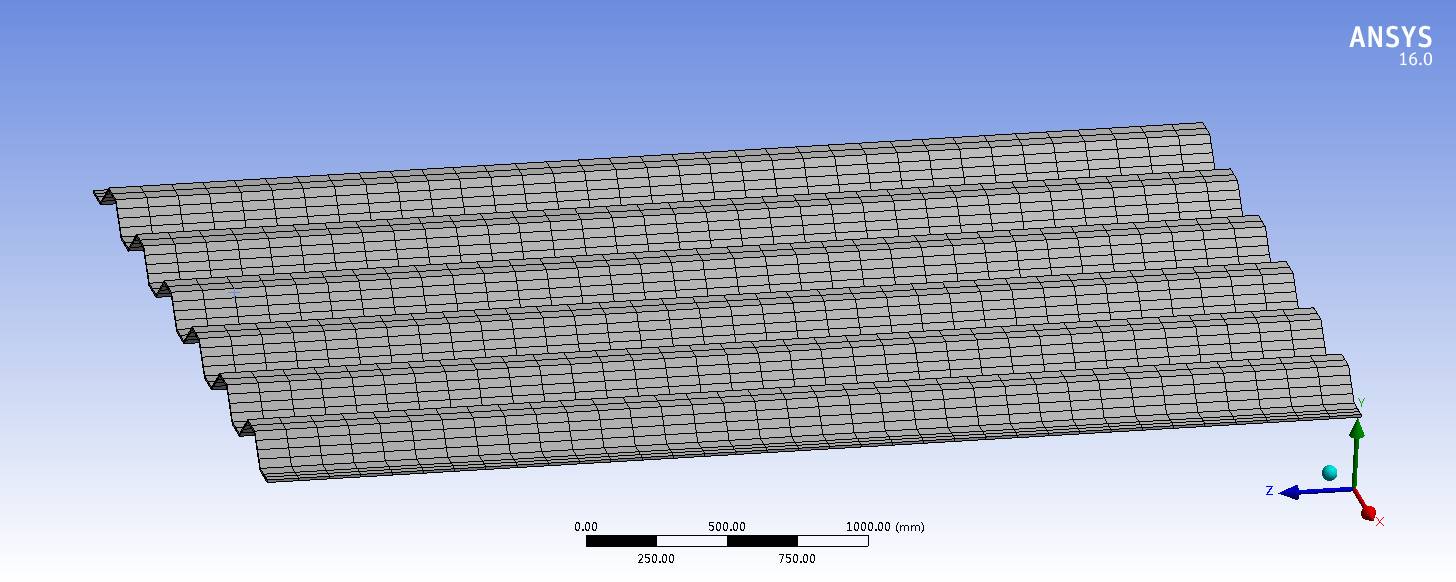Click the 250.00 scale label
Image resolution: width=1456 pixels, height=582 pixels.
[656, 559]
